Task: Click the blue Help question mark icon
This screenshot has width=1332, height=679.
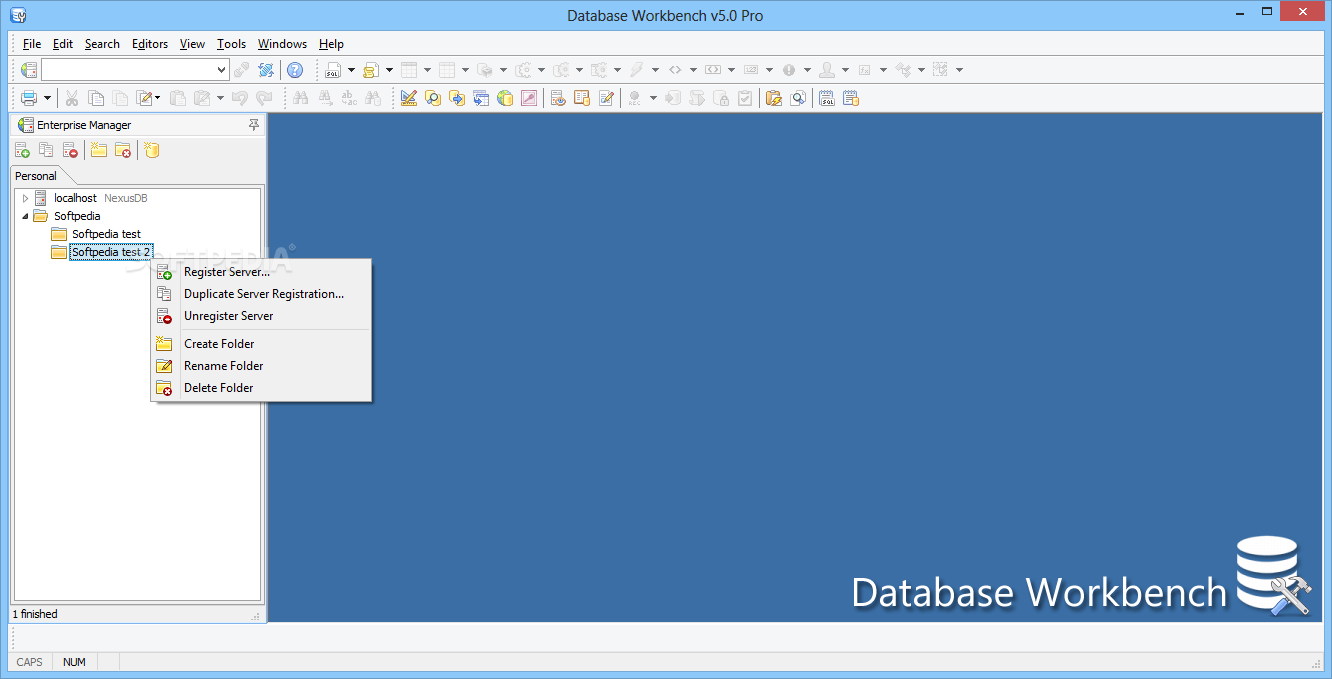Action: 295,70
